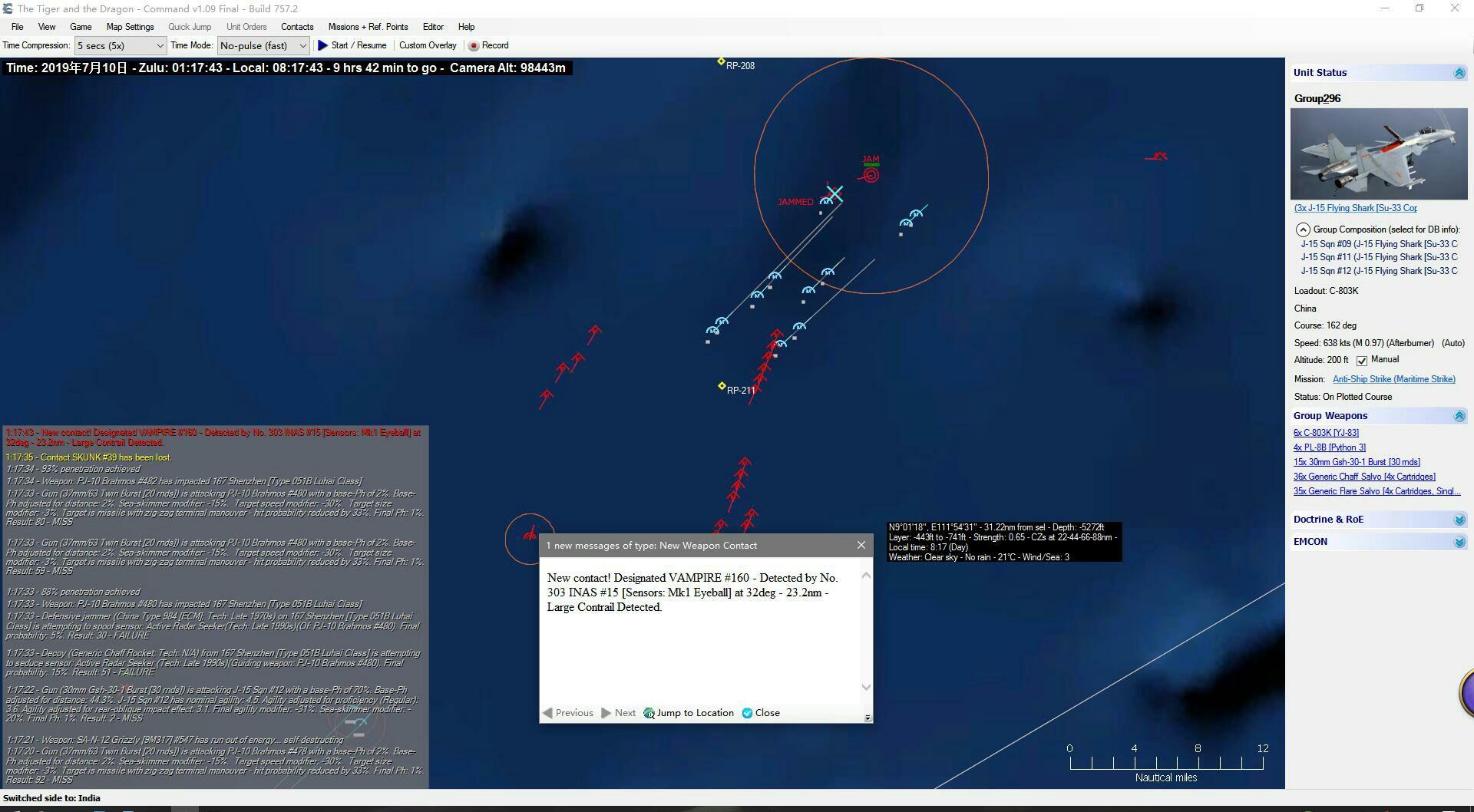Open the Time Mode dropdown
Viewport: 1474px width, 812px height.
click(263, 46)
